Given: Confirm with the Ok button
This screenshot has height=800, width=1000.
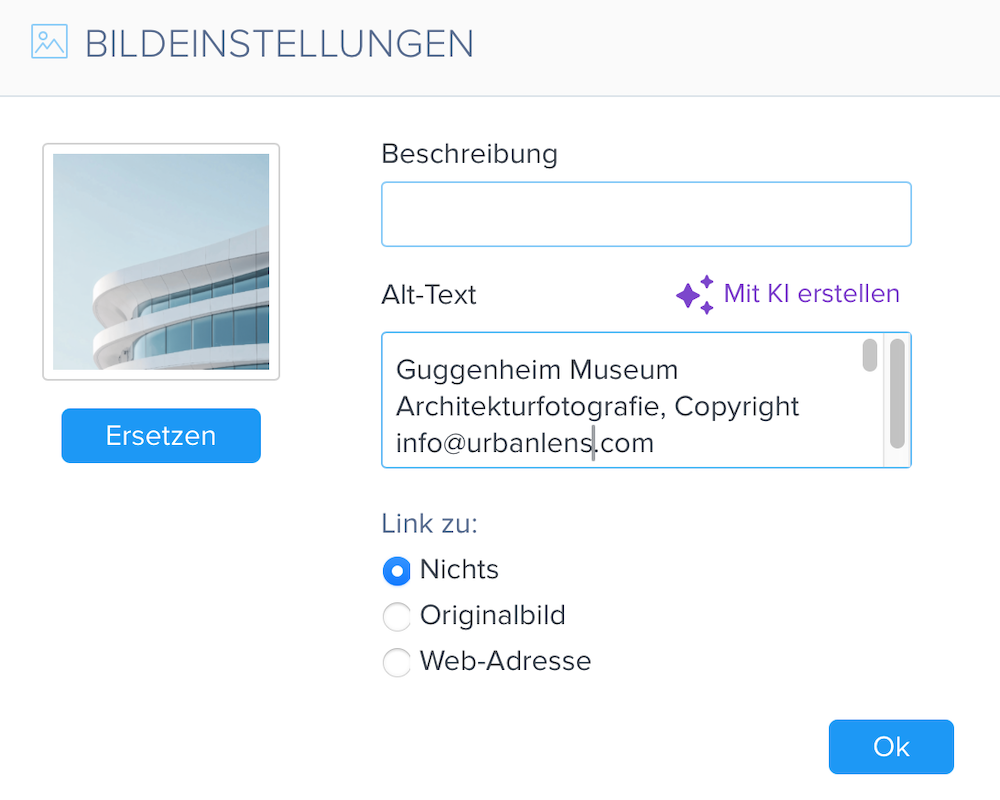Looking at the screenshot, I should [x=891, y=747].
